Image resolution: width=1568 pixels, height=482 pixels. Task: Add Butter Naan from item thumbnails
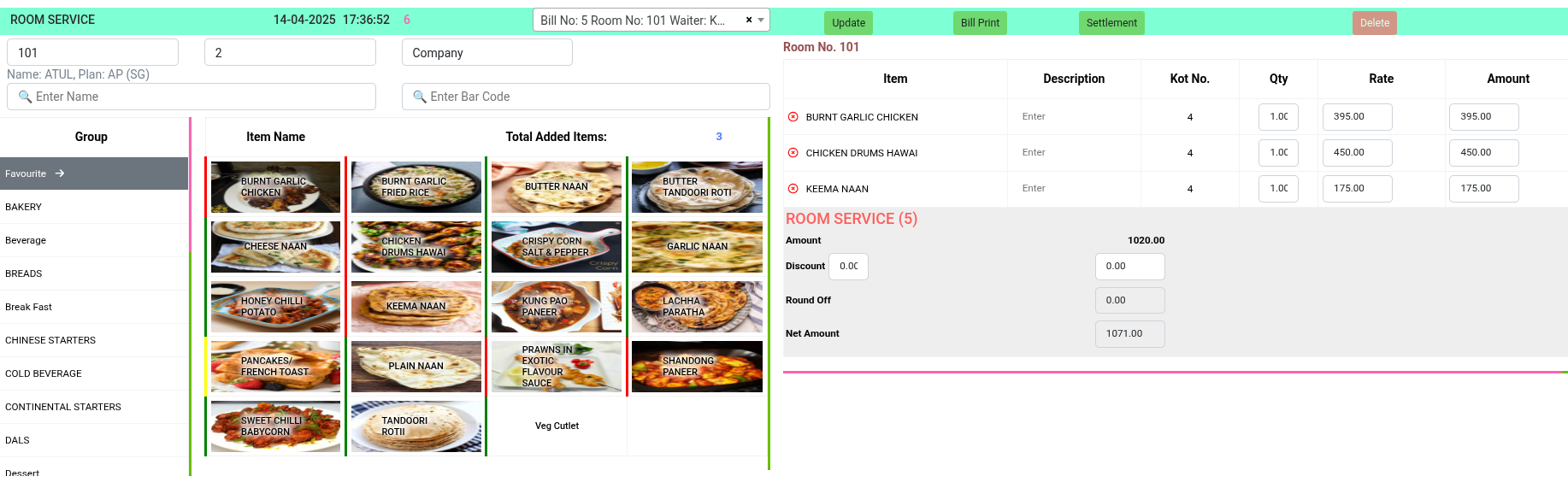point(557,187)
